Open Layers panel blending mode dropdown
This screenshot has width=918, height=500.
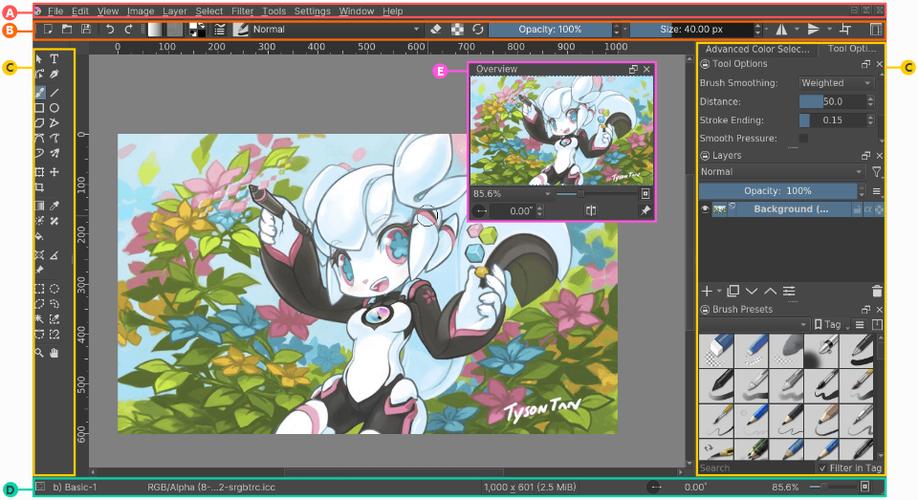782,172
